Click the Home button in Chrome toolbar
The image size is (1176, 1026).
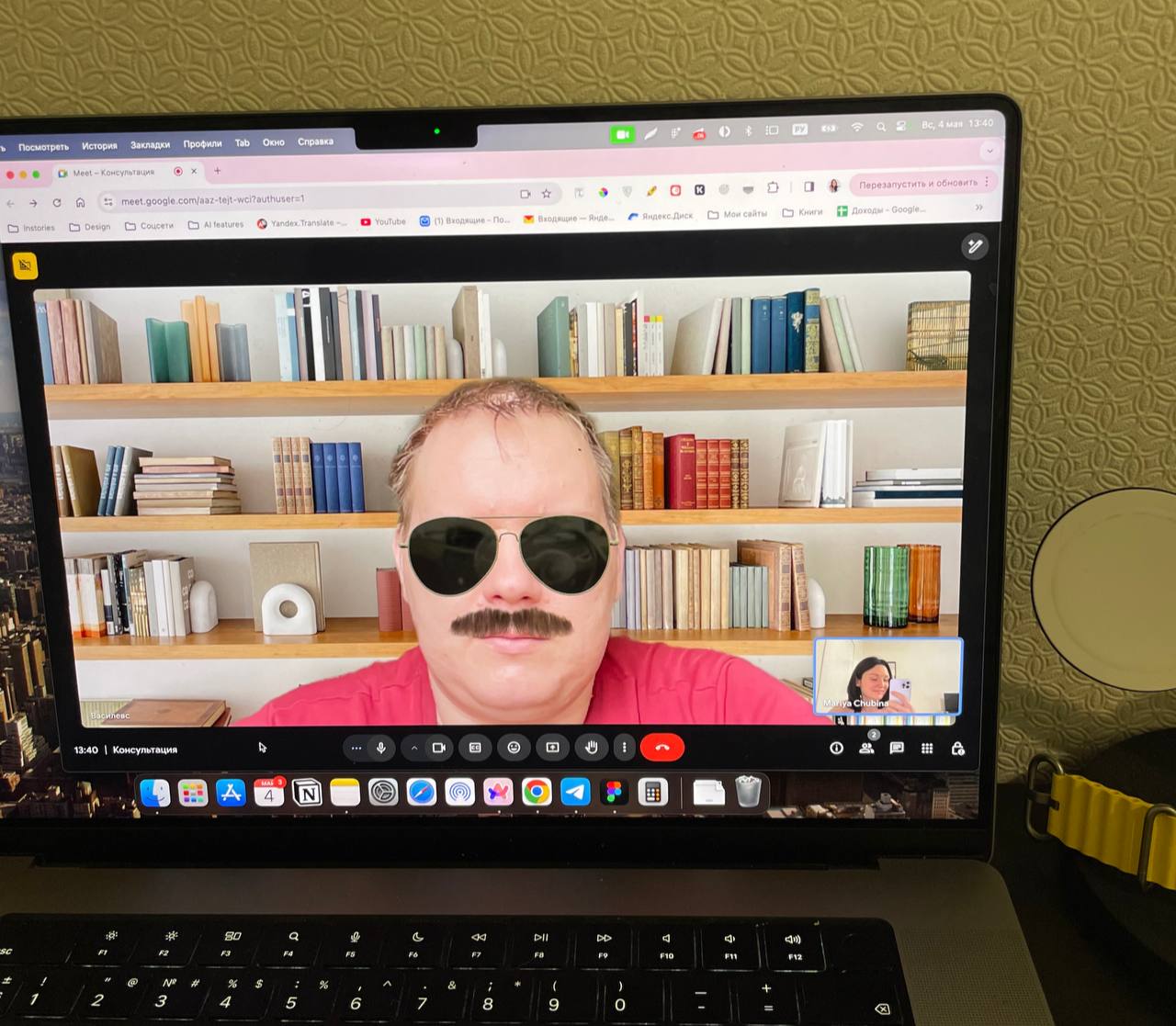(81, 202)
